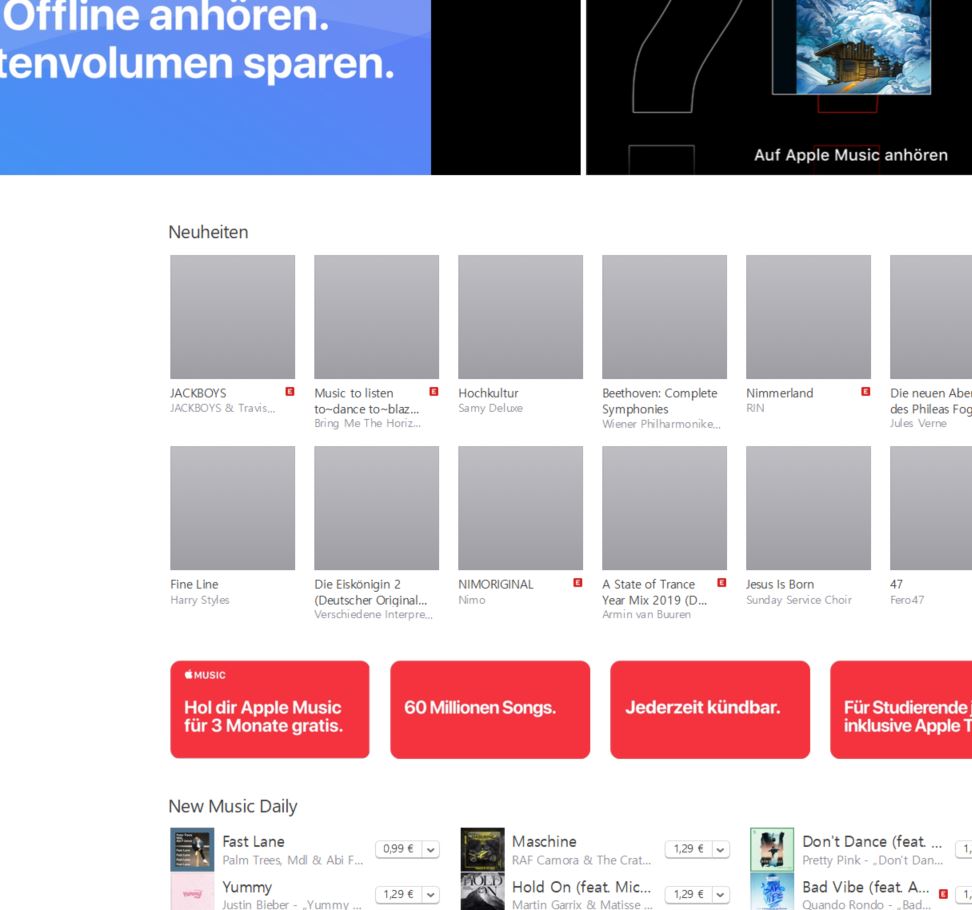Click the RAF Camora & The Crat... artist line
Screen dimensions: 972x910
pyautogui.click(x=581, y=860)
